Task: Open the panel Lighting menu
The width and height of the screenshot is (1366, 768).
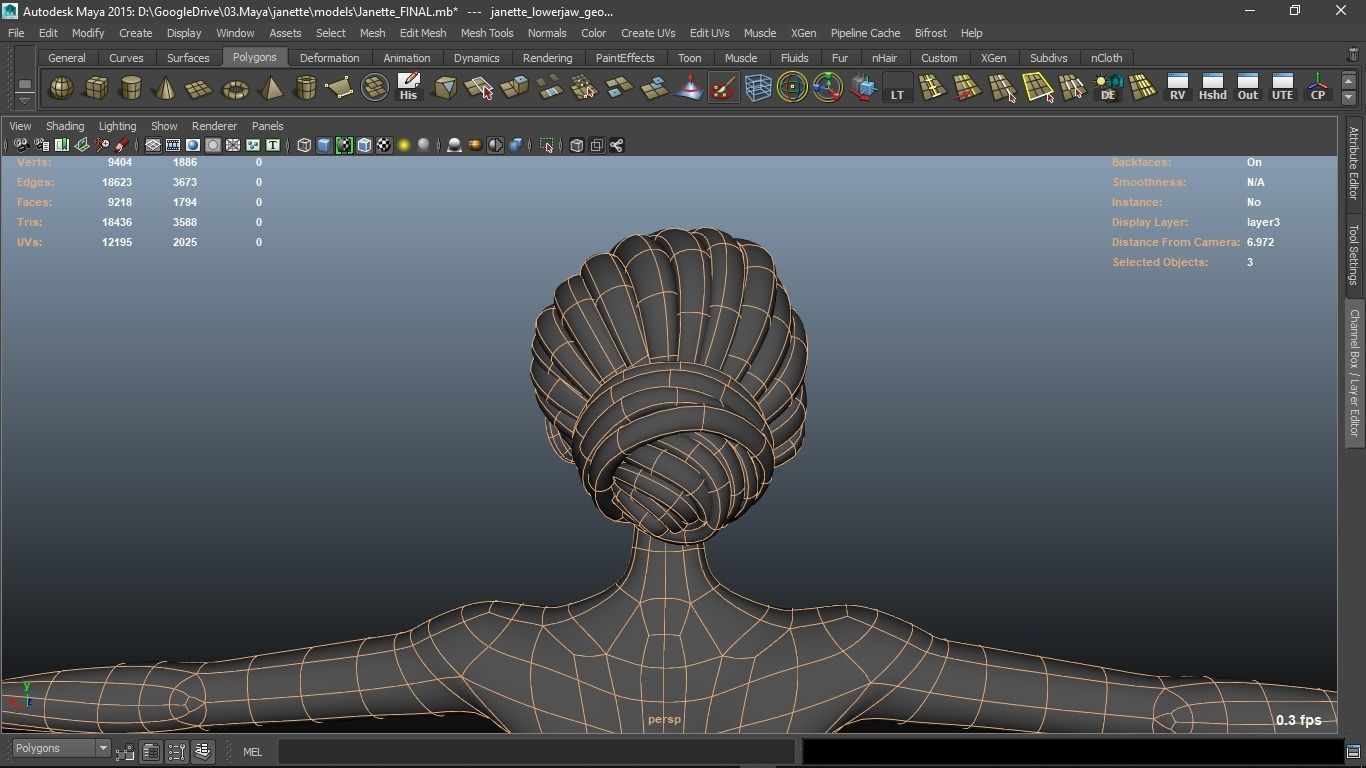Action: [x=117, y=126]
